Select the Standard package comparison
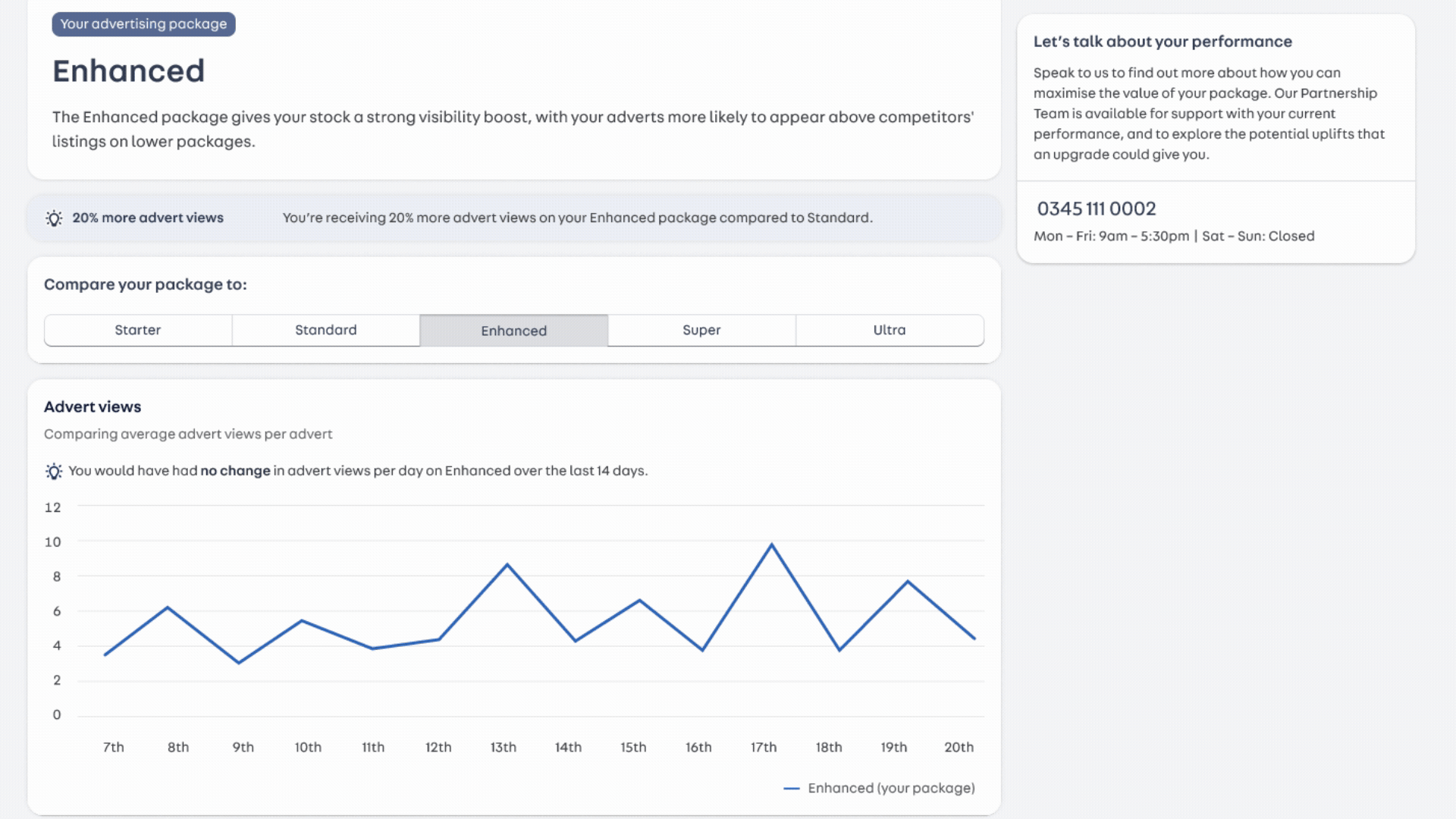1456x819 pixels. tap(326, 331)
